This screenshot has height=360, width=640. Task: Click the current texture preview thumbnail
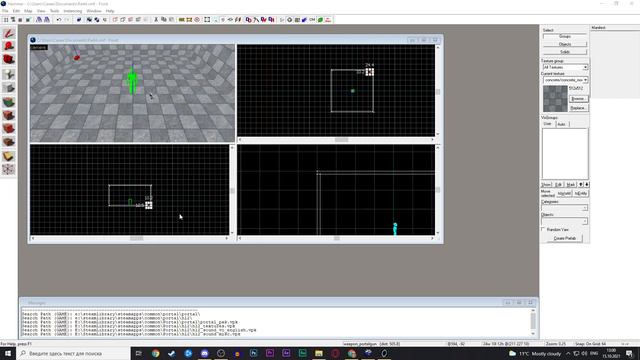click(x=555, y=98)
